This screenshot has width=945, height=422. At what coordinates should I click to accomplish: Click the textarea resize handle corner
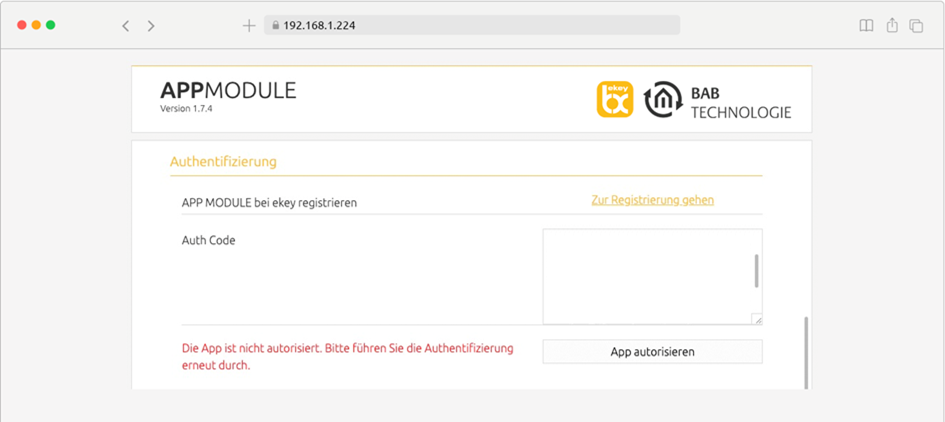[757, 320]
